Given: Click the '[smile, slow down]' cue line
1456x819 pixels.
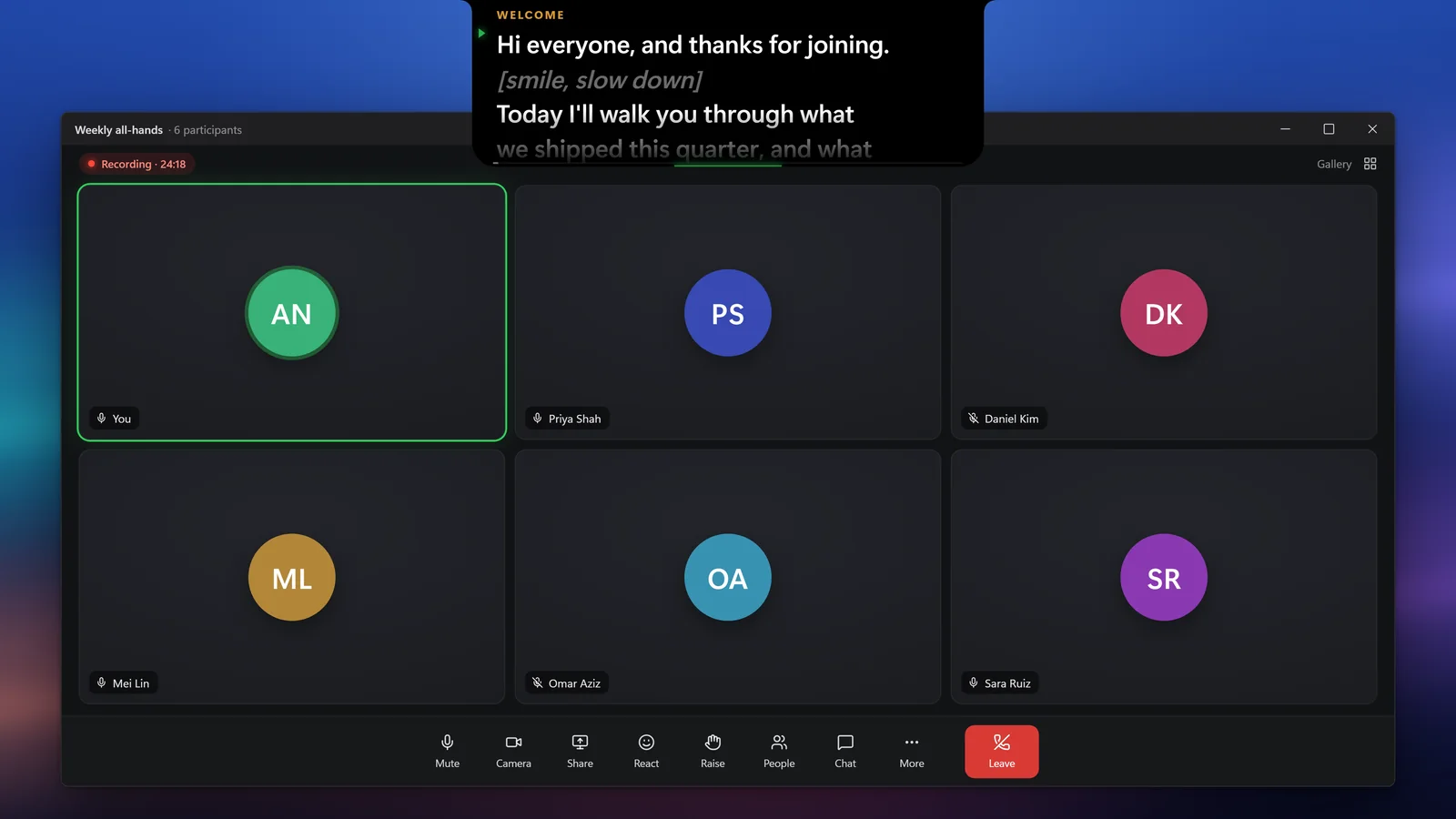Looking at the screenshot, I should (600, 80).
